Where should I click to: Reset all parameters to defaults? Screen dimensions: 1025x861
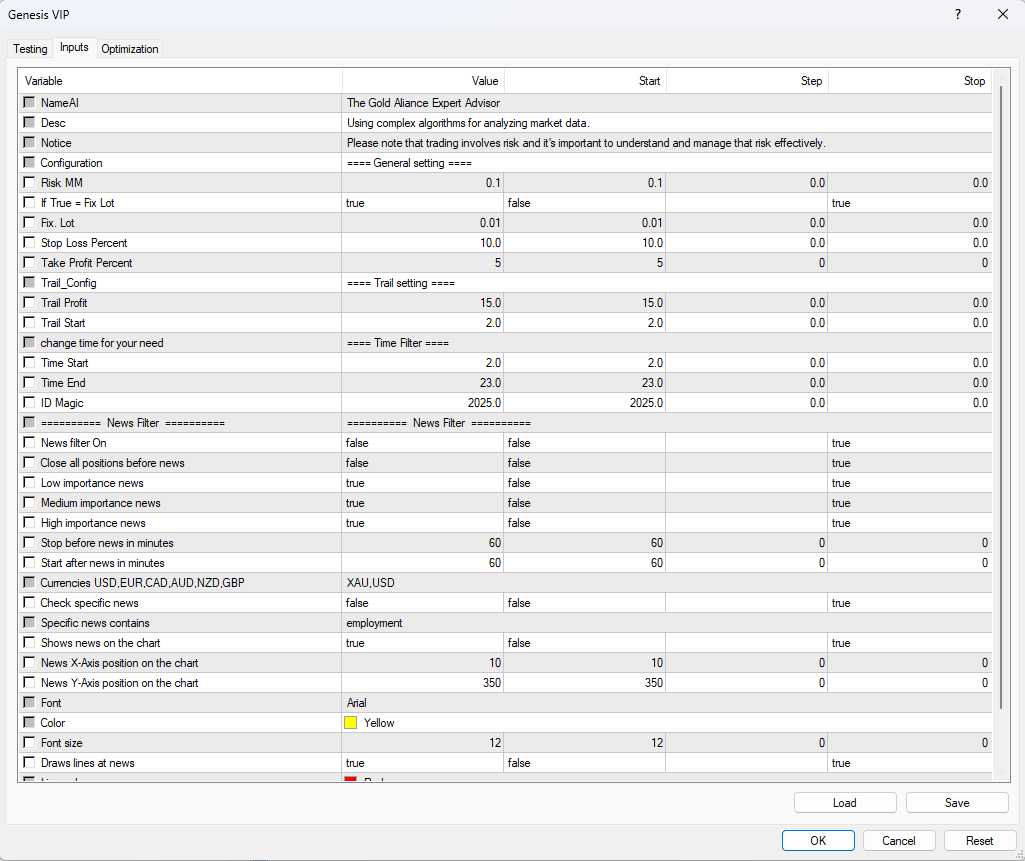pos(978,840)
